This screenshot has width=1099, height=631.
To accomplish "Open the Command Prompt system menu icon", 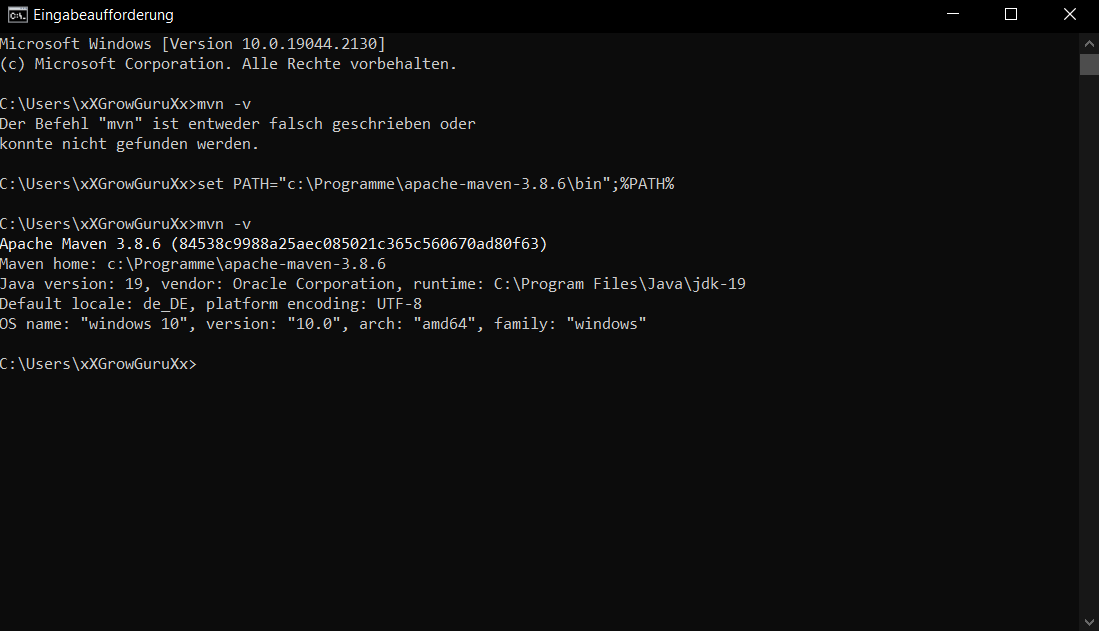I will click(x=18, y=15).
